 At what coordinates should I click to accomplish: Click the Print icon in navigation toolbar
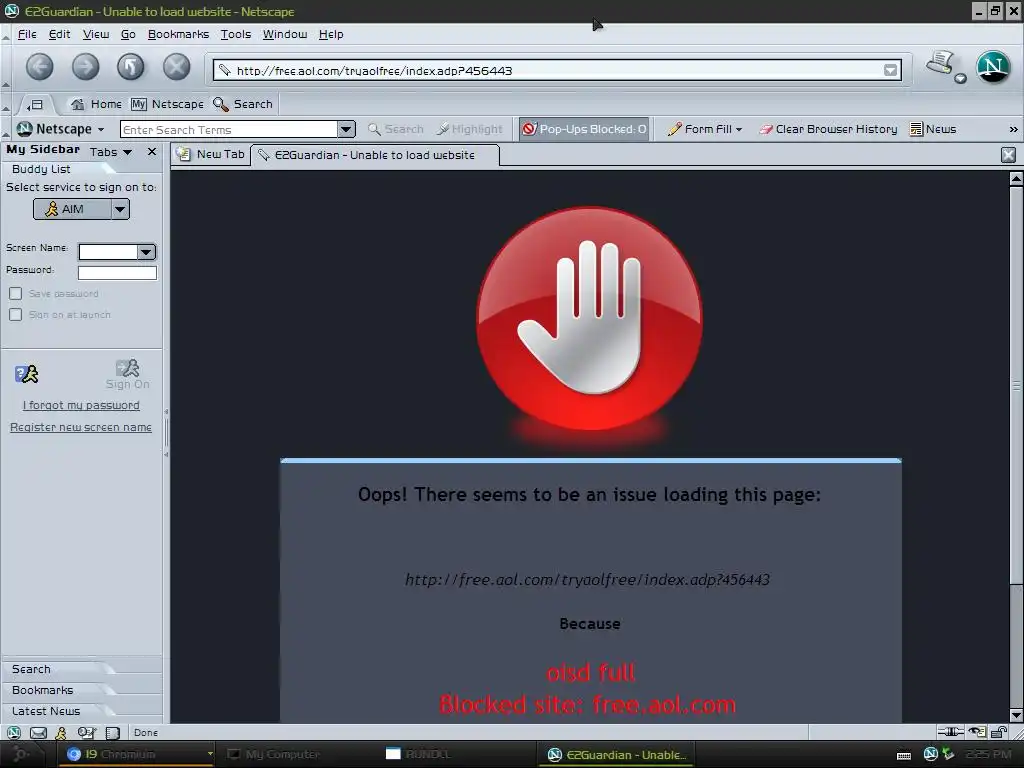[x=939, y=63]
